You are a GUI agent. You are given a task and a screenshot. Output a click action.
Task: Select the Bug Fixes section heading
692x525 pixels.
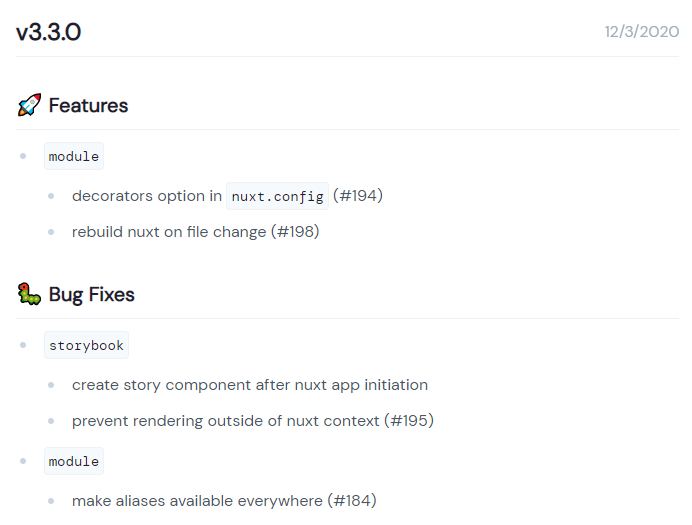click(x=91, y=295)
